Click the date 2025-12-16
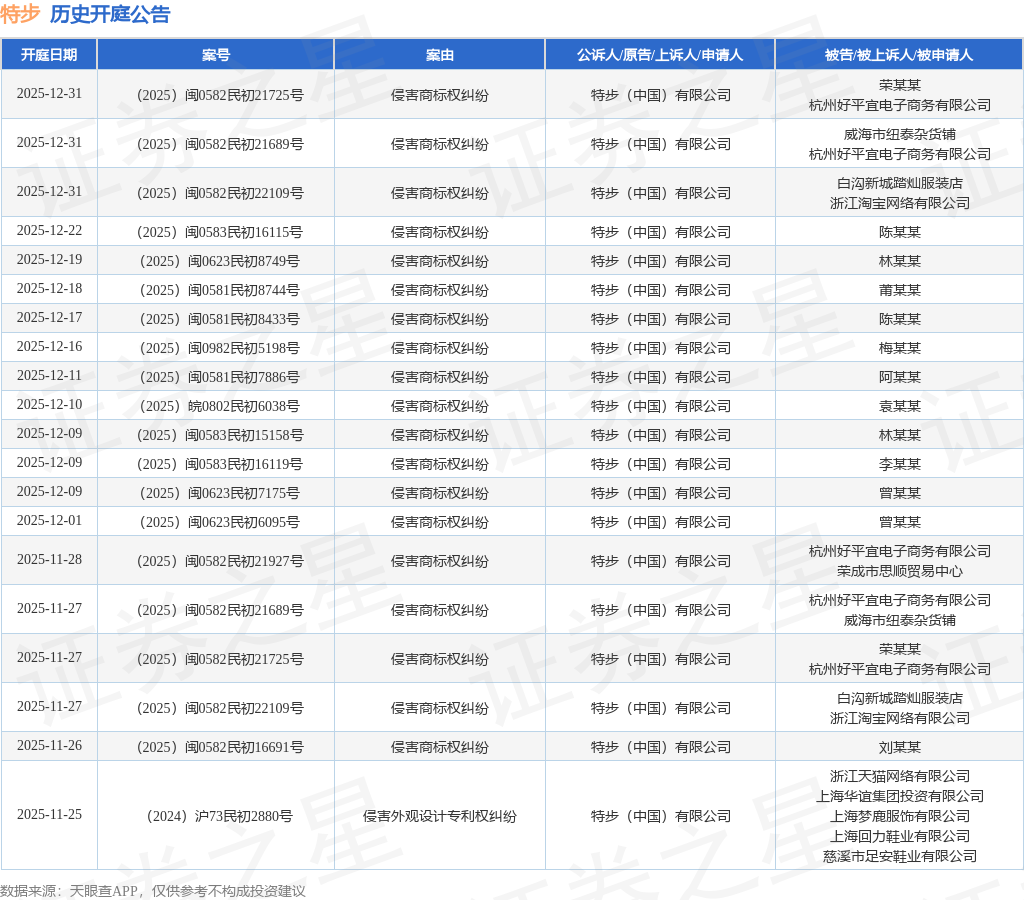The width and height of the screenshot is (1024, 900). coord(50,346)
